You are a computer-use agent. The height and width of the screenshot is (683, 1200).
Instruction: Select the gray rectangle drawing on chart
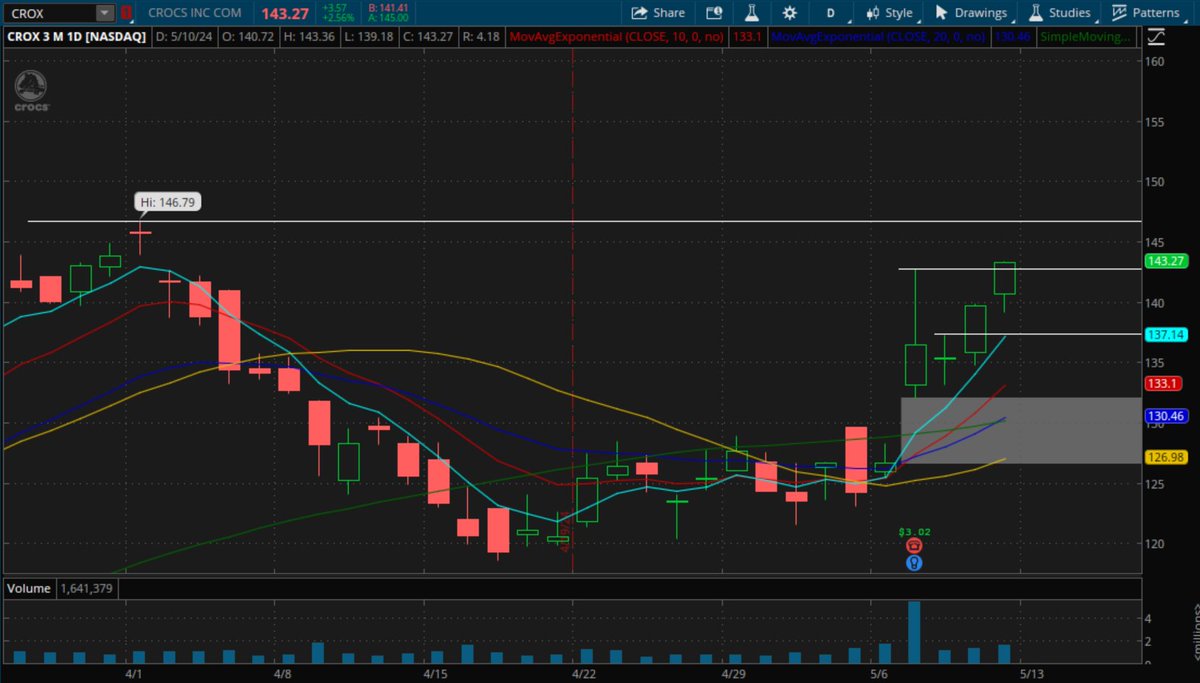point(1020,430)
